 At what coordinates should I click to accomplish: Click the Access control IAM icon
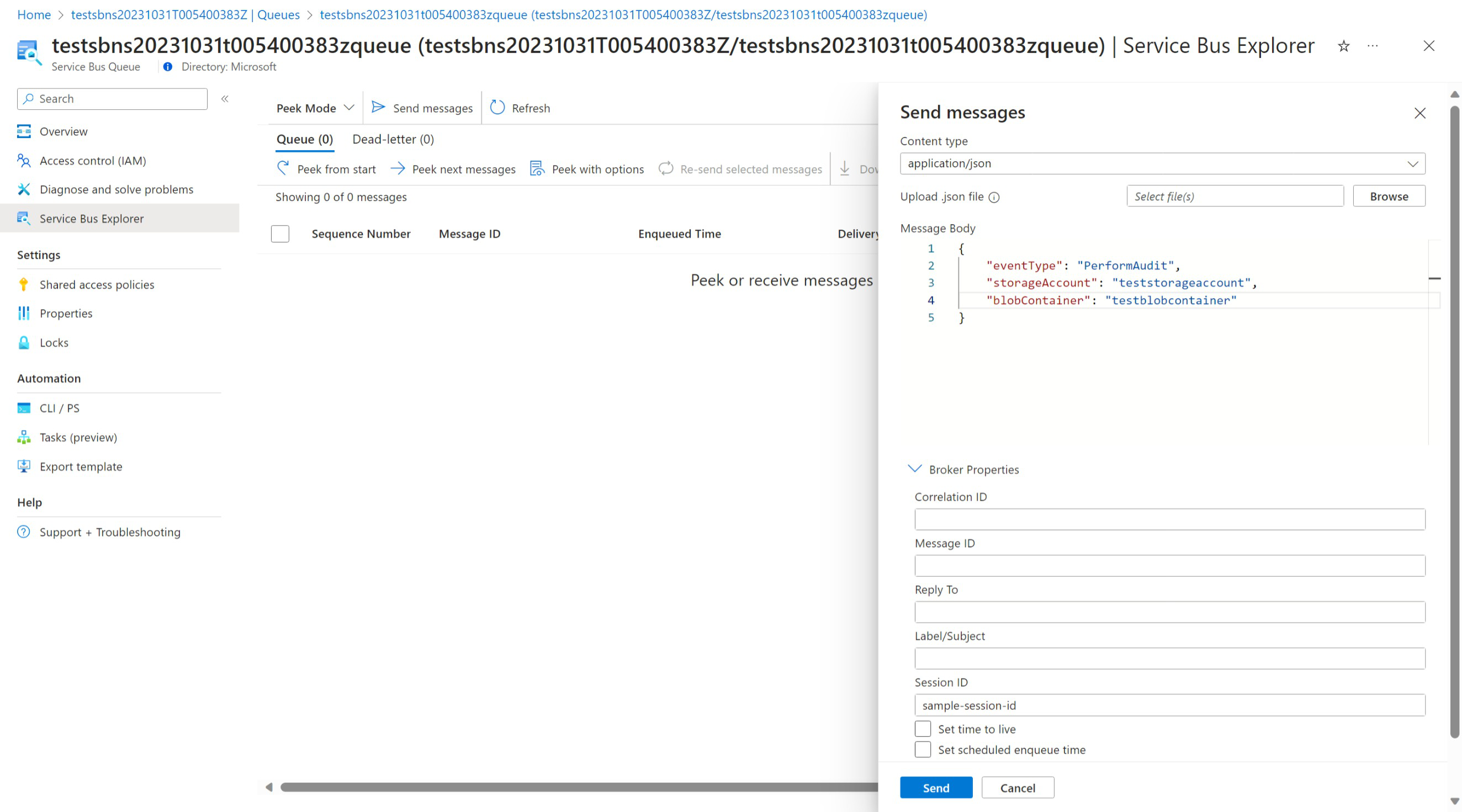[x=24, y=160]
